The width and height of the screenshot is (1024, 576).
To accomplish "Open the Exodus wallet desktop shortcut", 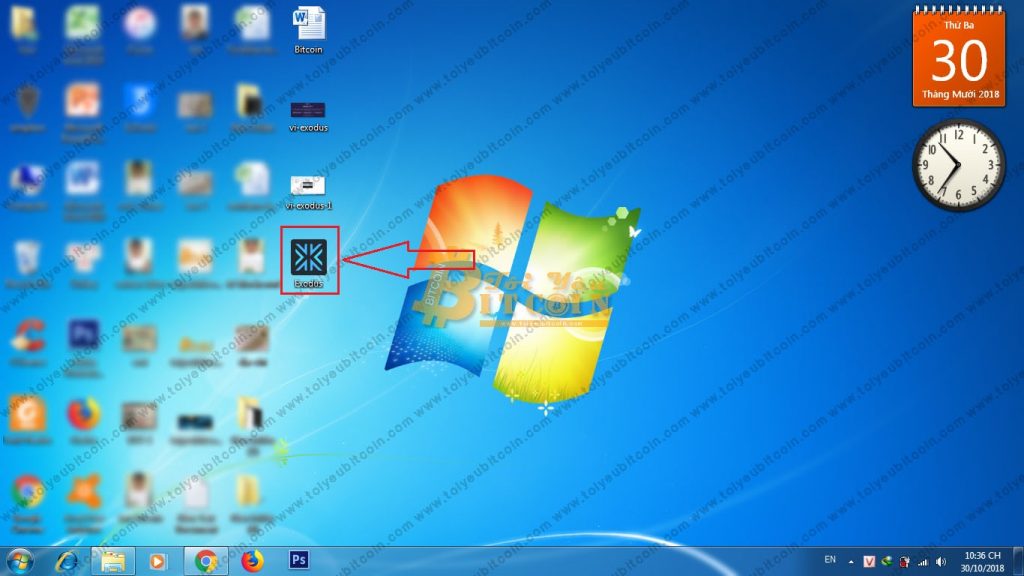I will (x=309, y=256).
